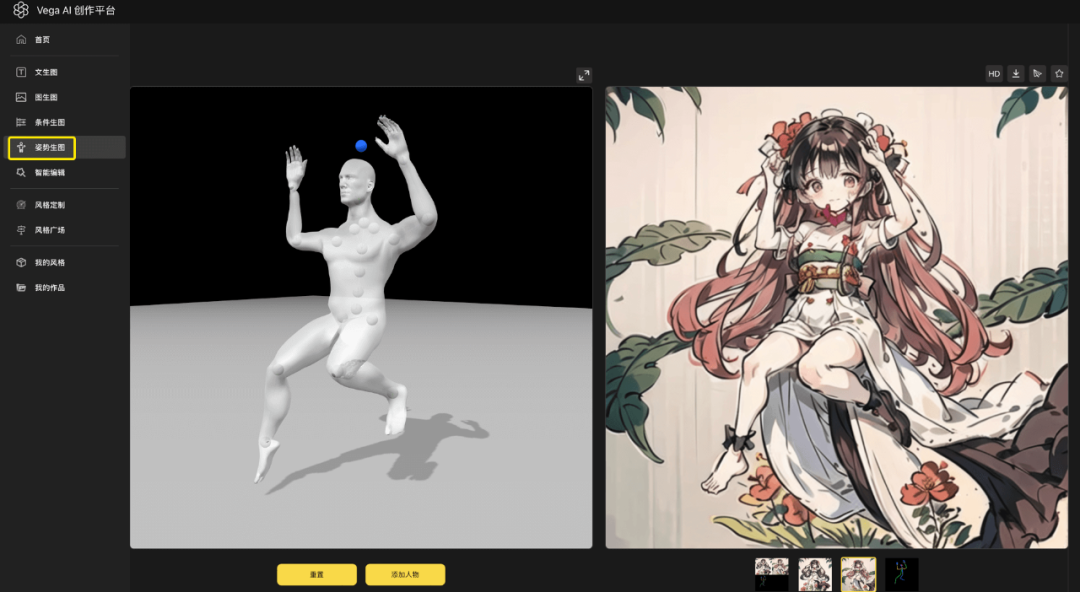
Task: Select the second result thumbnail
Action: click(815, 574)
